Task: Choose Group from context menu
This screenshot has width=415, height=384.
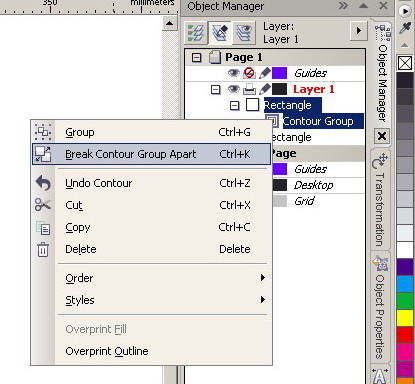Action: (x=151, y=132)
